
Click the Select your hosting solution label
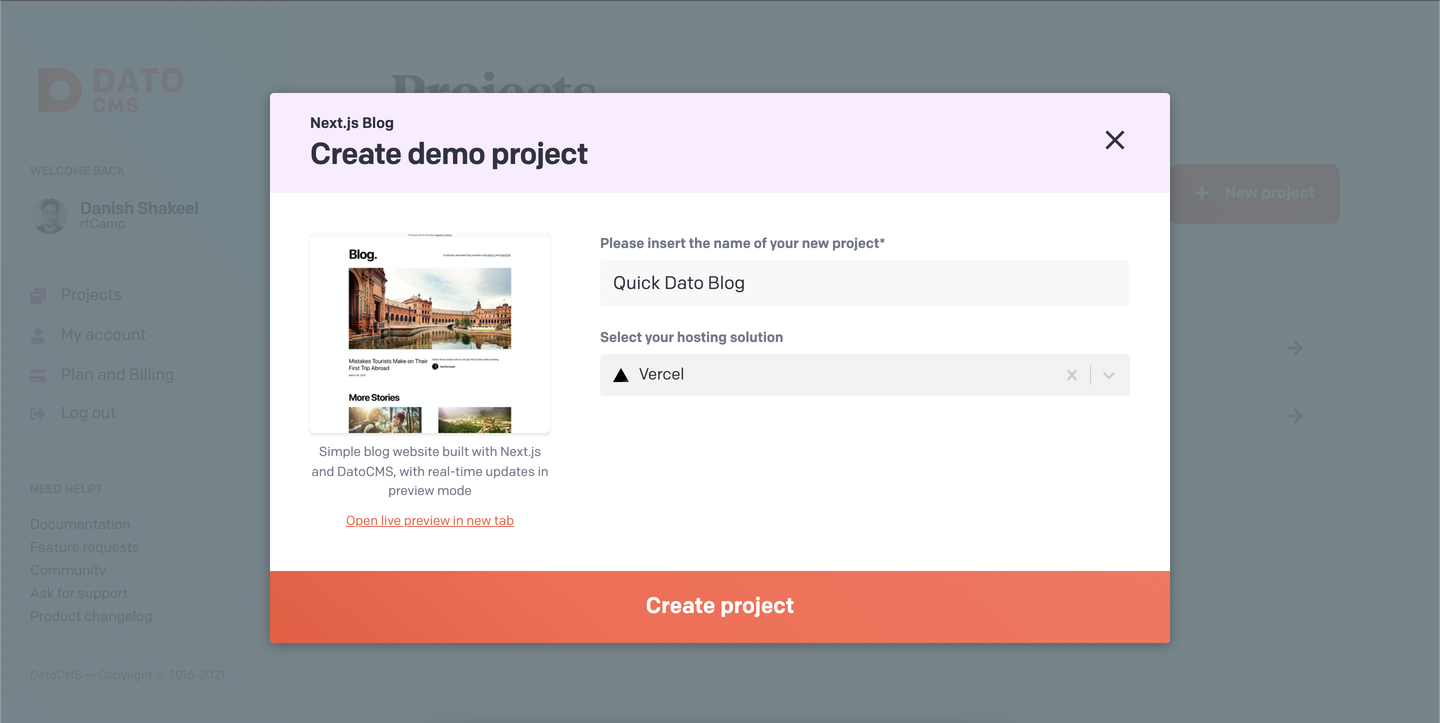[691, 337]
